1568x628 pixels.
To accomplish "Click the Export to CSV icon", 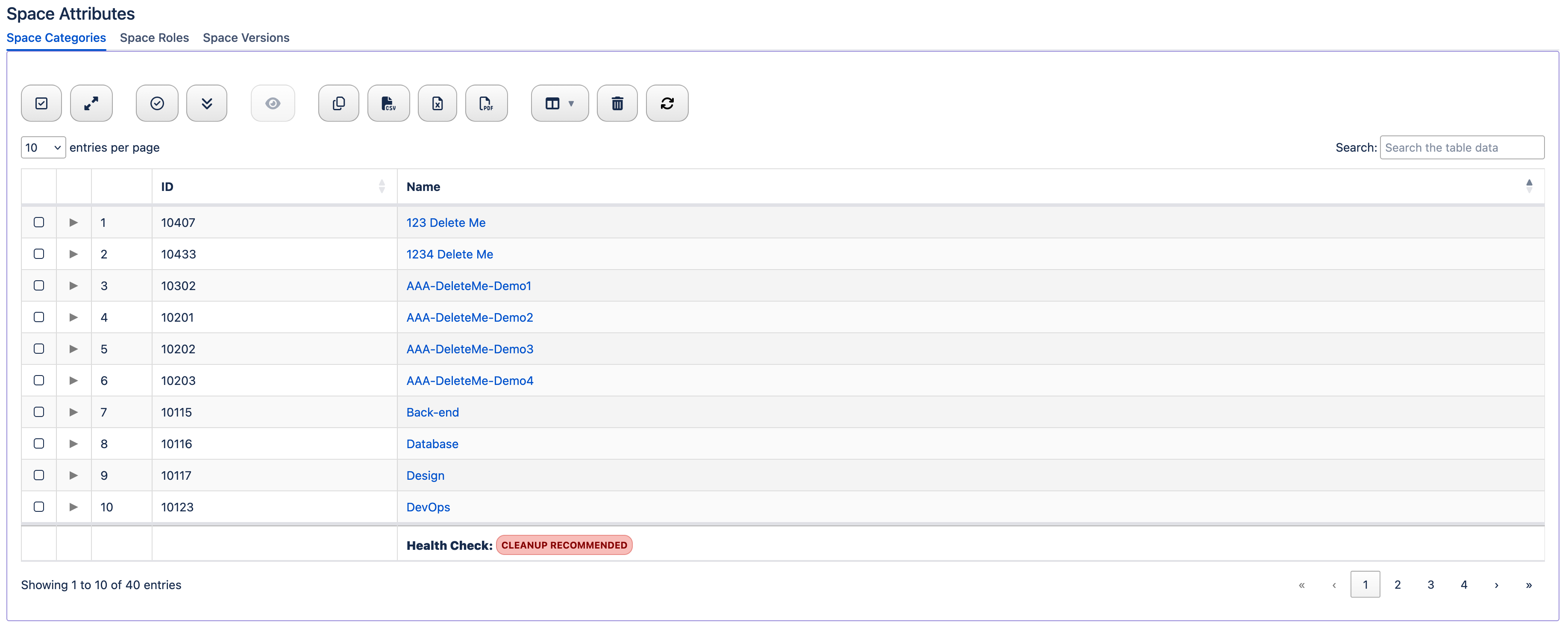I will [x=388, y=103].
